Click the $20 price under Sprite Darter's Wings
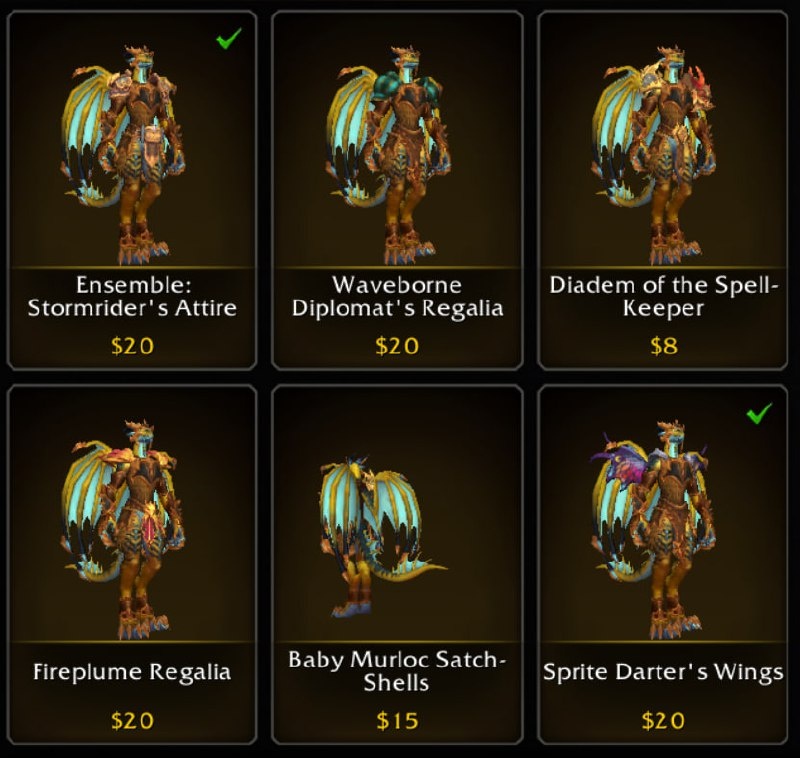Viewport: 800px width, 758px height. pyautogui.click(x=663, y=721)
